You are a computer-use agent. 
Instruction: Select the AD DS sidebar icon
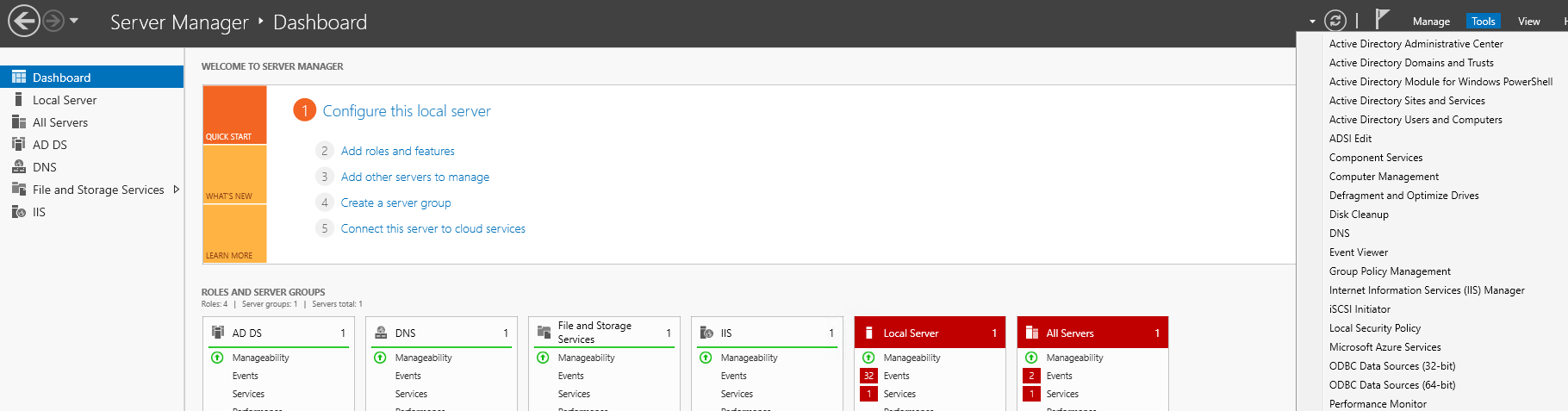click(x=19, y=145)
